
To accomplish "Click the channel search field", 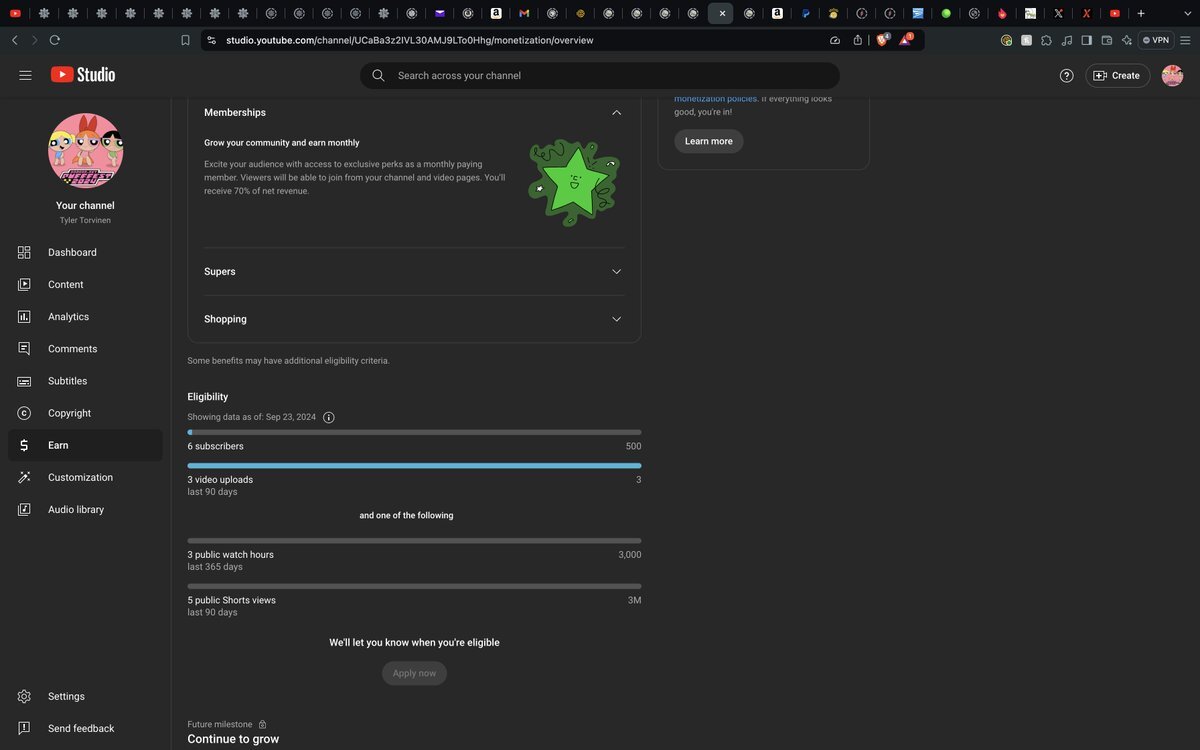I will pos(600,76).
